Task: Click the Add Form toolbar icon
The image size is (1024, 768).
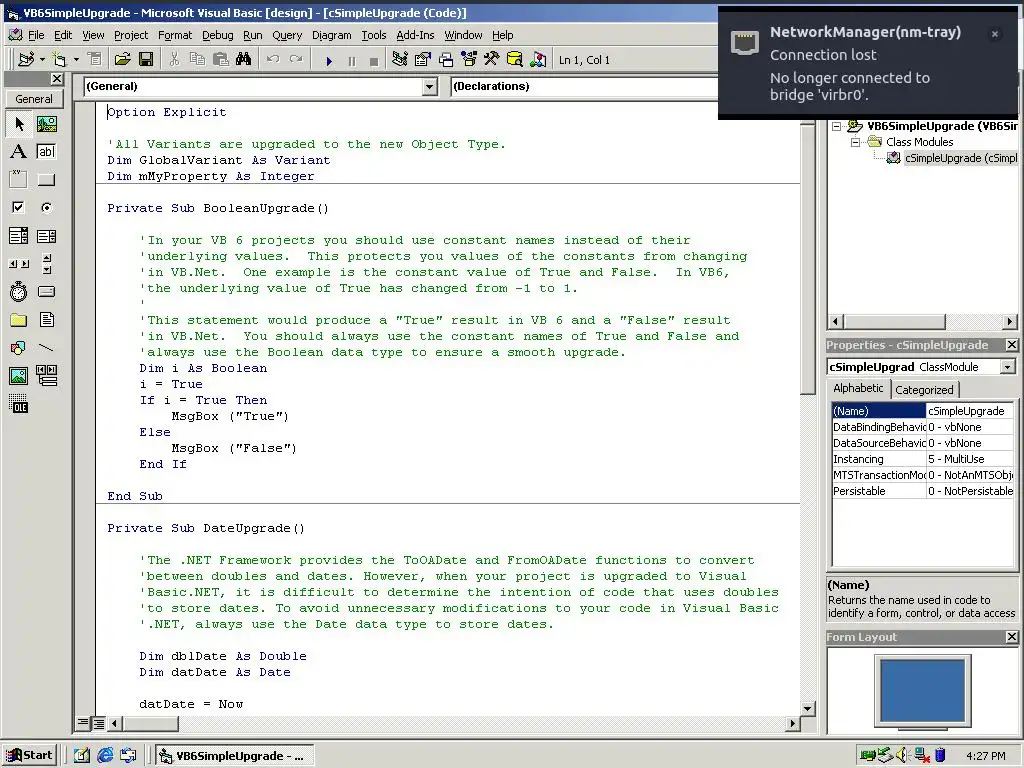Action: pos(59,59)
